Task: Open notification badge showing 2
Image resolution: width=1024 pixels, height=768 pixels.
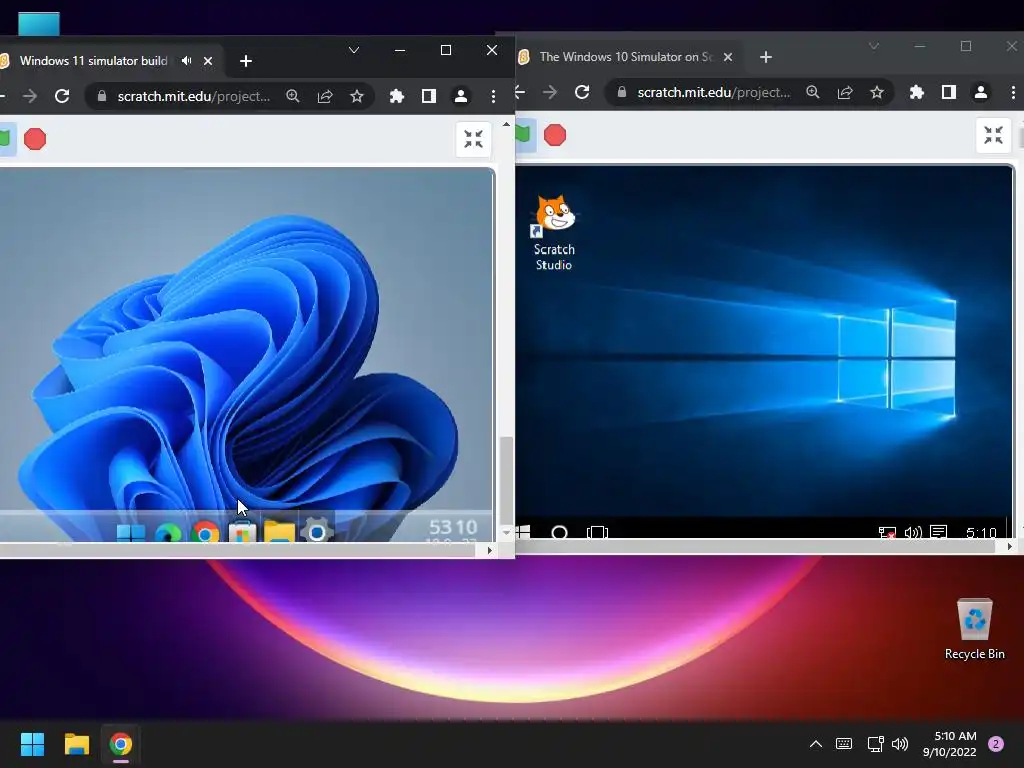Action: [x=996, y=744]
